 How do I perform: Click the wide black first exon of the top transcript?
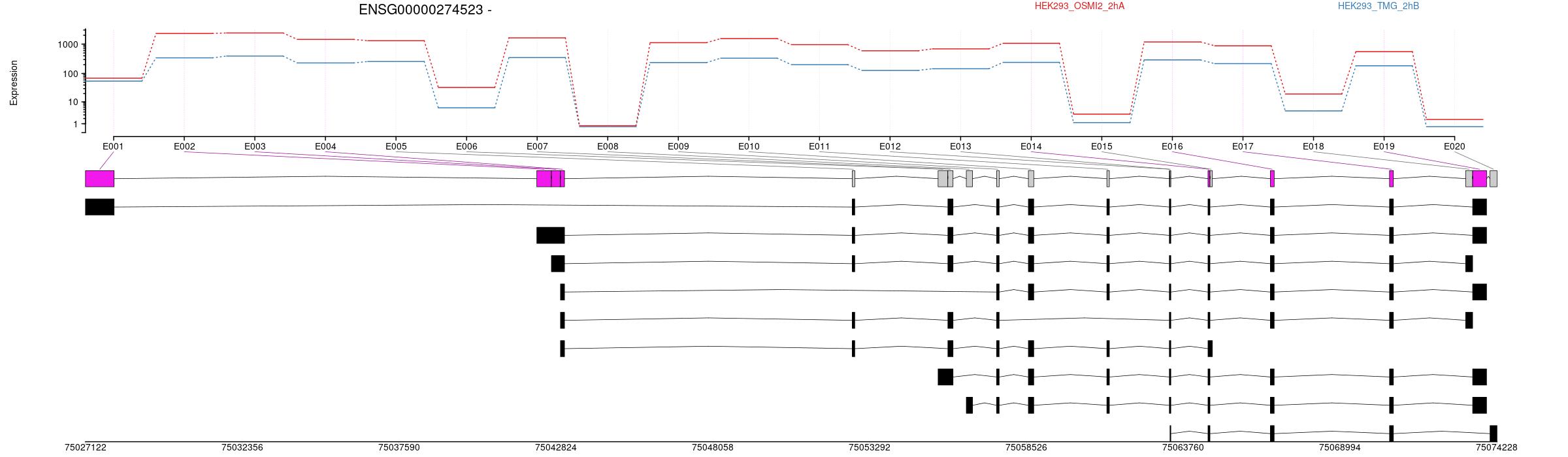point(100,207)
